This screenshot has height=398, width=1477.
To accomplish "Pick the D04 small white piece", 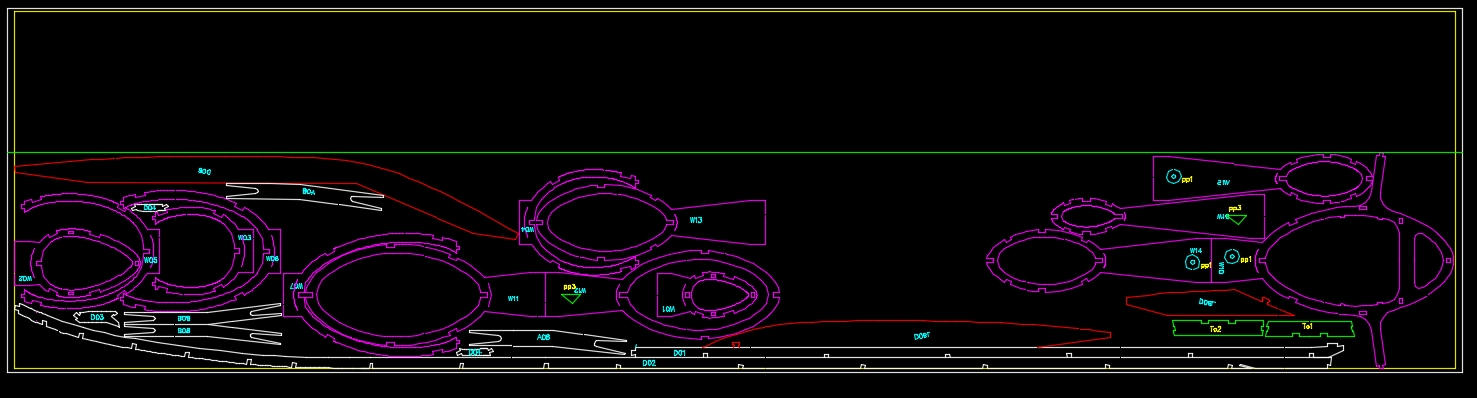I will click(x=149, y=208).
